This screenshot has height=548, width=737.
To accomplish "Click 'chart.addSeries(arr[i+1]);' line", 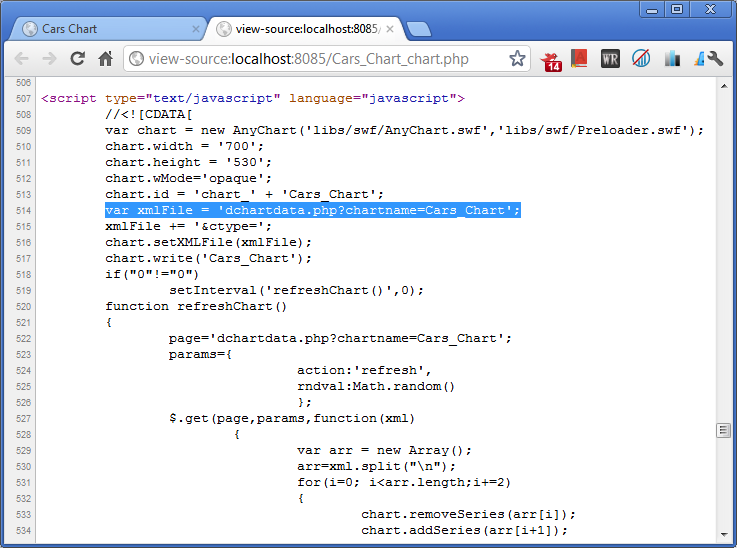I will tap(464, 530).
